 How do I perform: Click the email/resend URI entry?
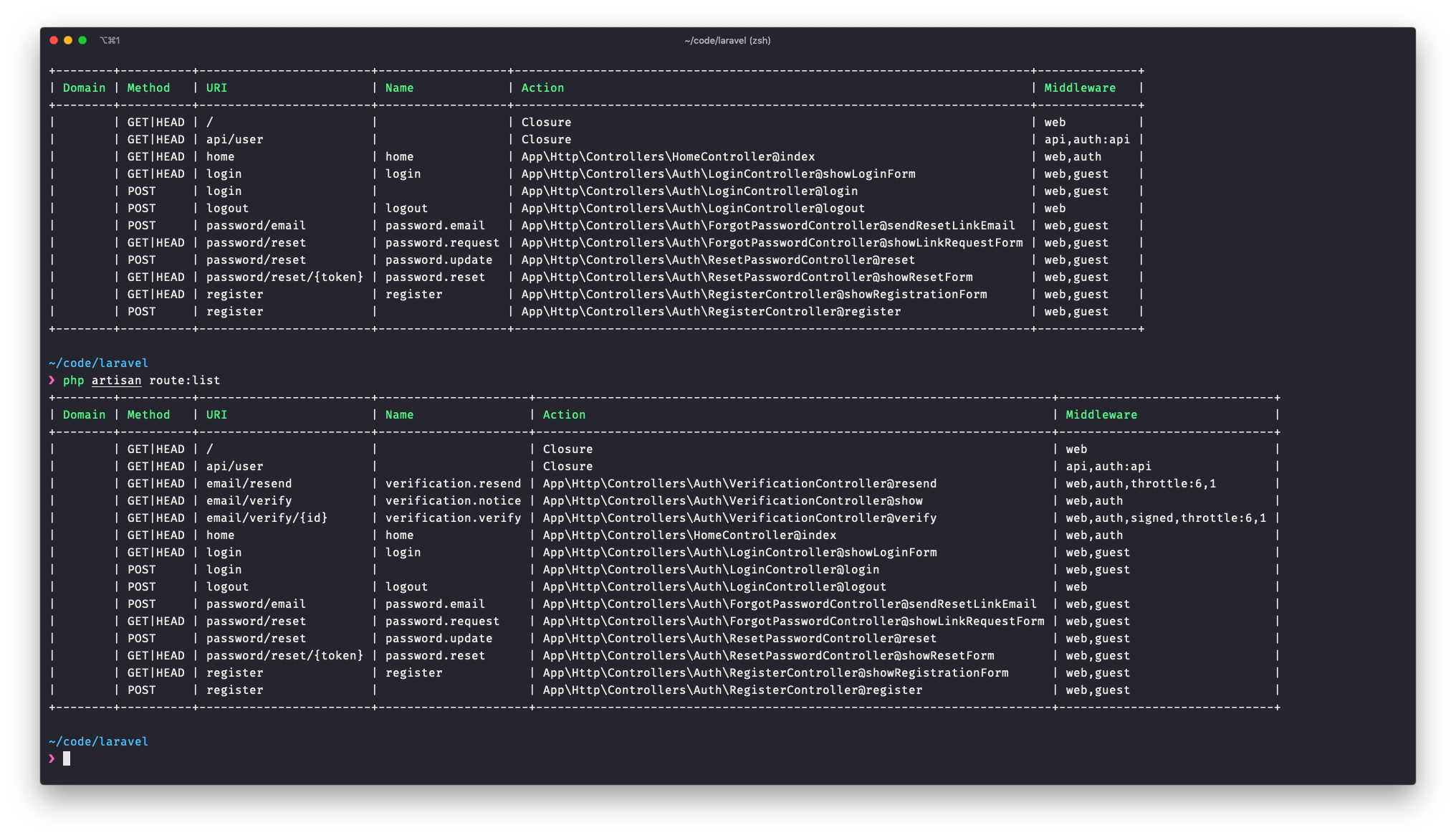249,484
